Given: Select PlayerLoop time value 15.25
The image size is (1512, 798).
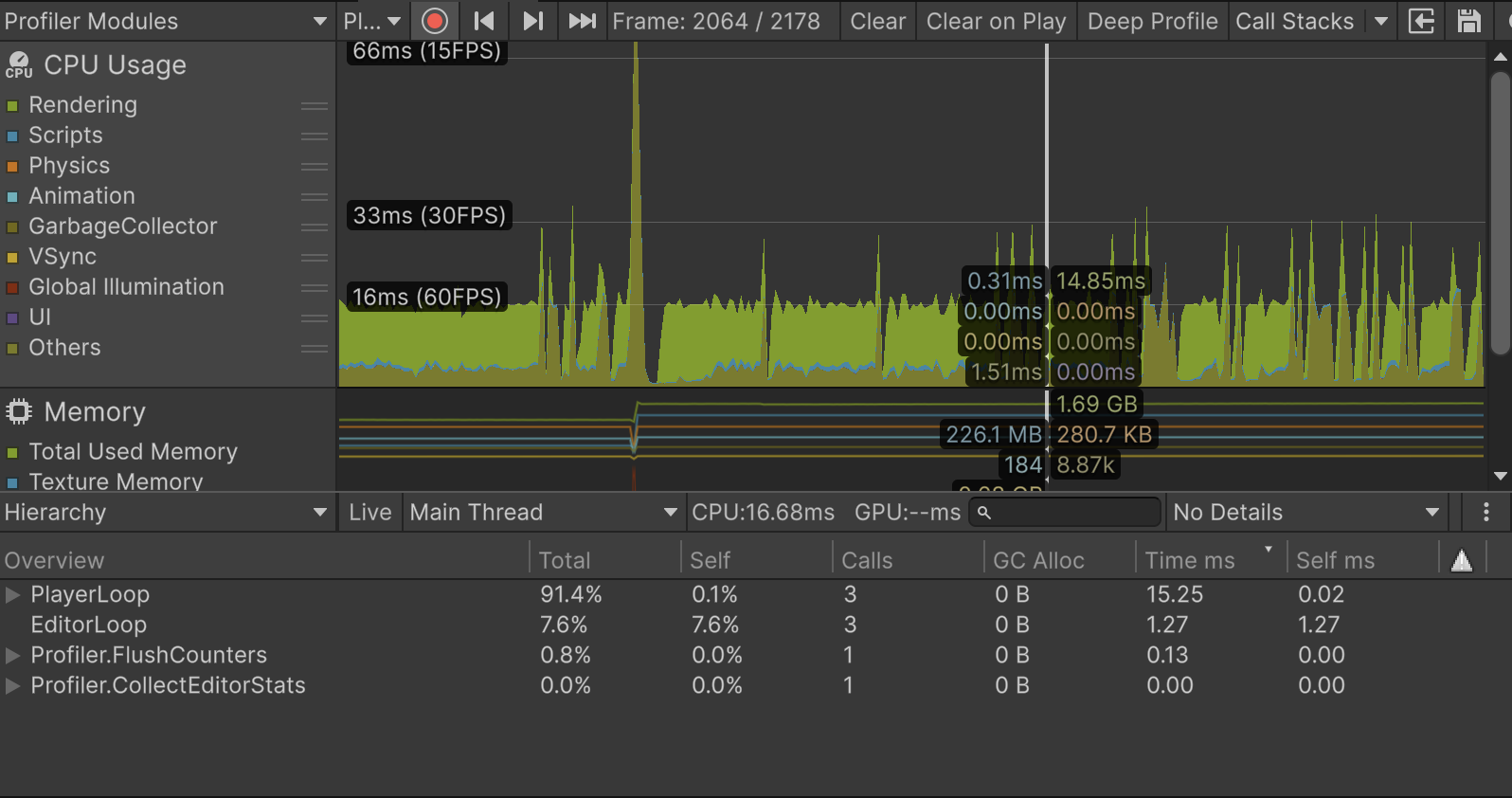Looking at the screenshot, I should coord(1175,595).
